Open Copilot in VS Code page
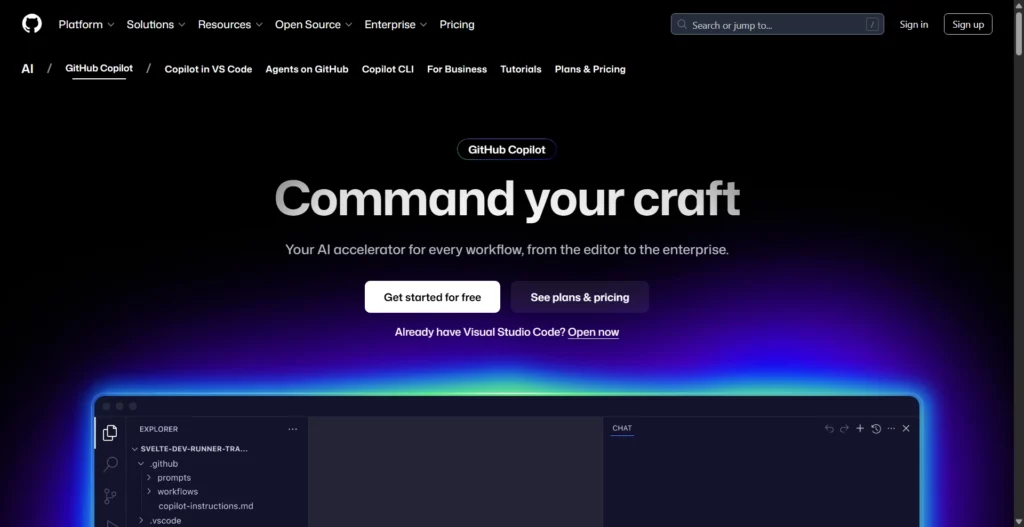Viewport: 1024px width, 527px height. tap(208, 69)
